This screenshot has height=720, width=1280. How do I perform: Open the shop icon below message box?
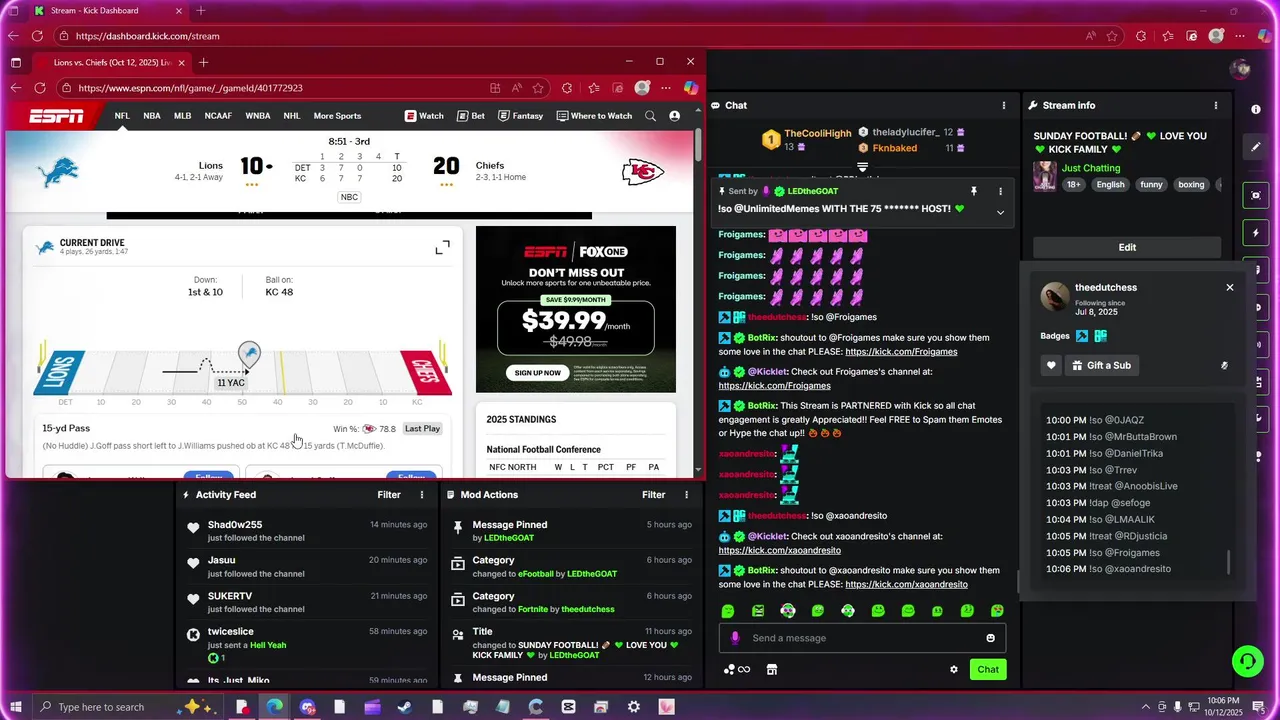[772, 669]
